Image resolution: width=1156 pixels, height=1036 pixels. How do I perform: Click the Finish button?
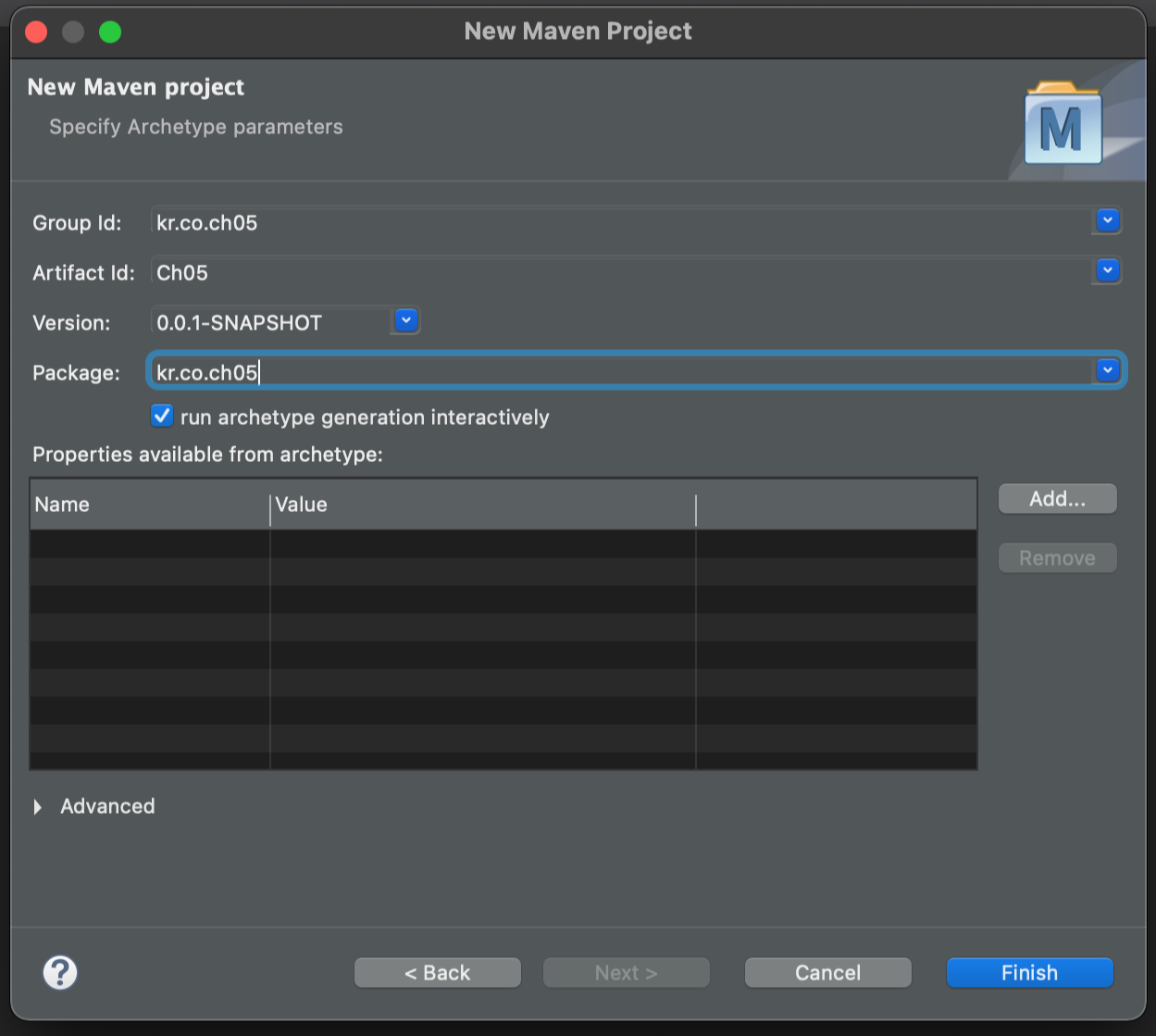click(1029, 972)
